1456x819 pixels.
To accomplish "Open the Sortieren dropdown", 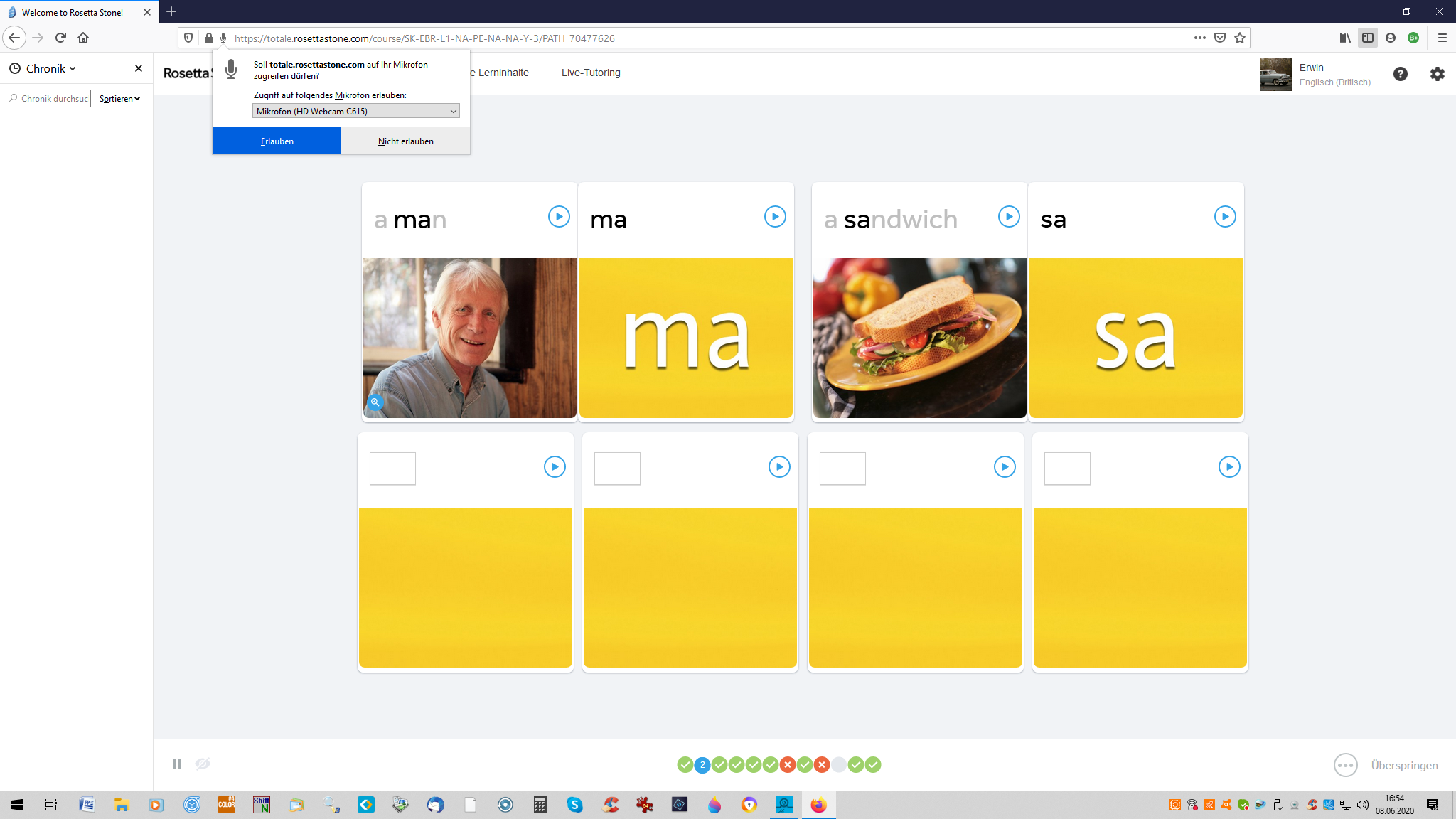I will click(119, 99).
